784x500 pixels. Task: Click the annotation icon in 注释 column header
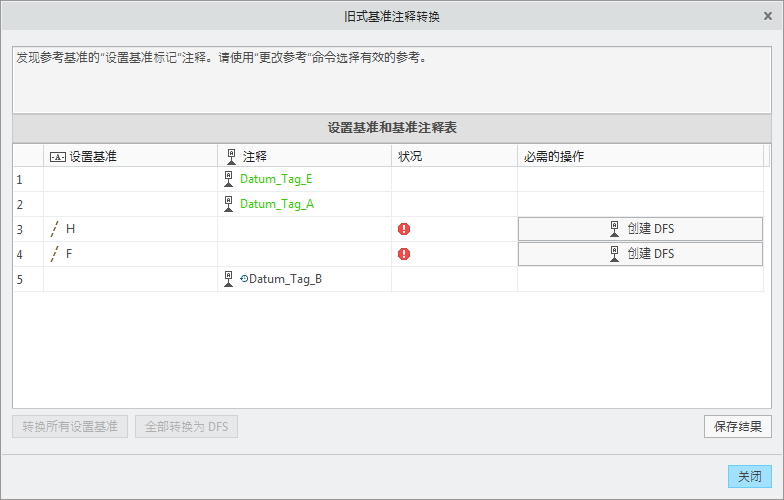point(231,156)
